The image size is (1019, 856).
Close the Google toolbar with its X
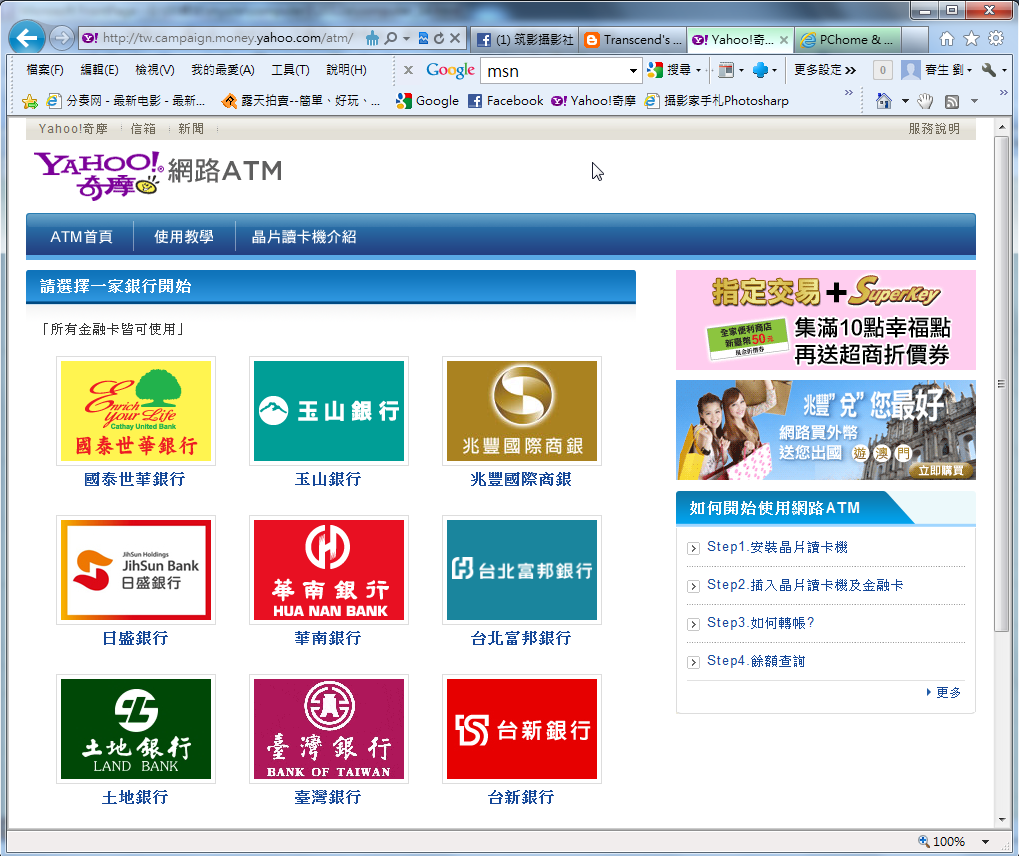(x=408, y=70)
